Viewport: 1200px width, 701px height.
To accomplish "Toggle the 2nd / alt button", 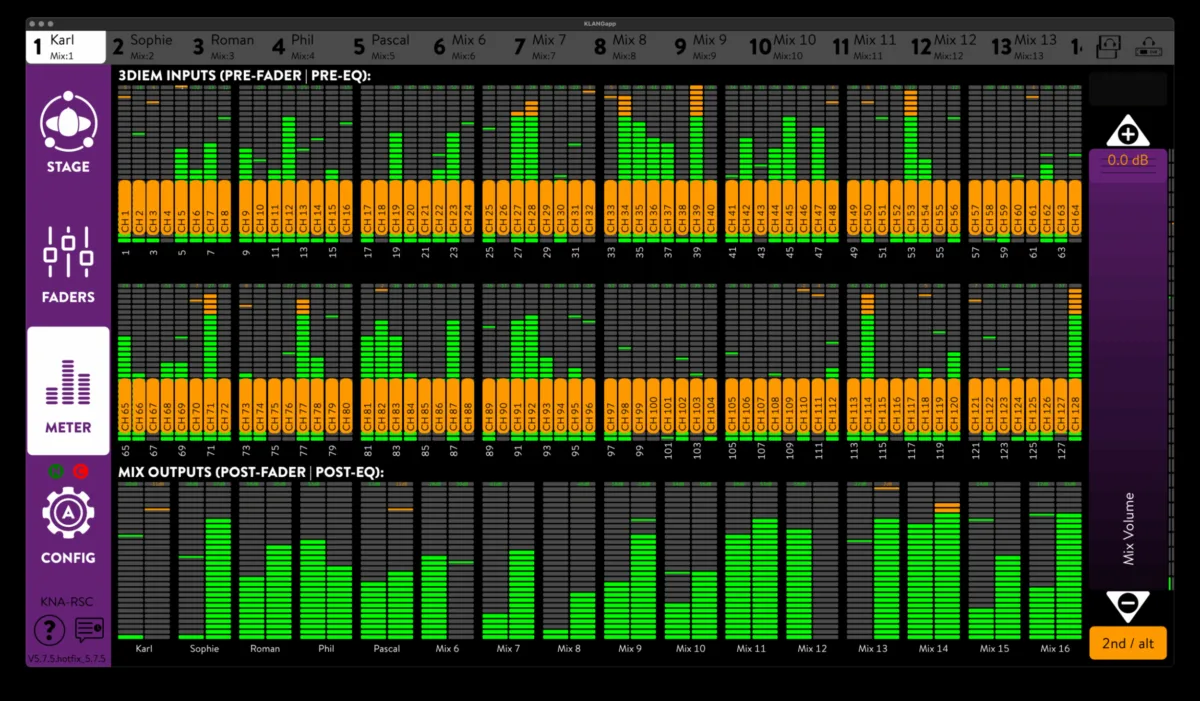I will tap(1128, 644).
